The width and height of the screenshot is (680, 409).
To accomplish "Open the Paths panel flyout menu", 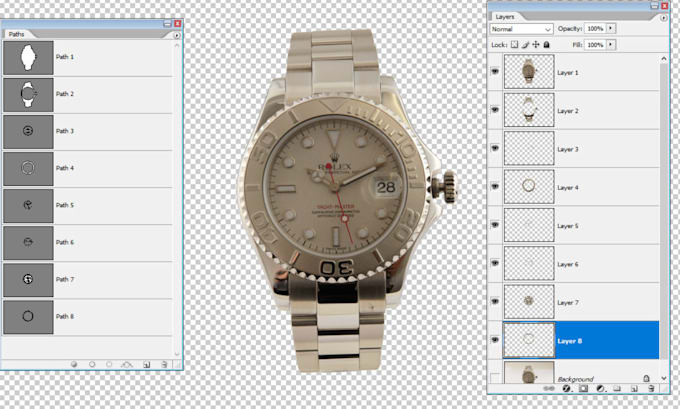I will pos(177,36).
